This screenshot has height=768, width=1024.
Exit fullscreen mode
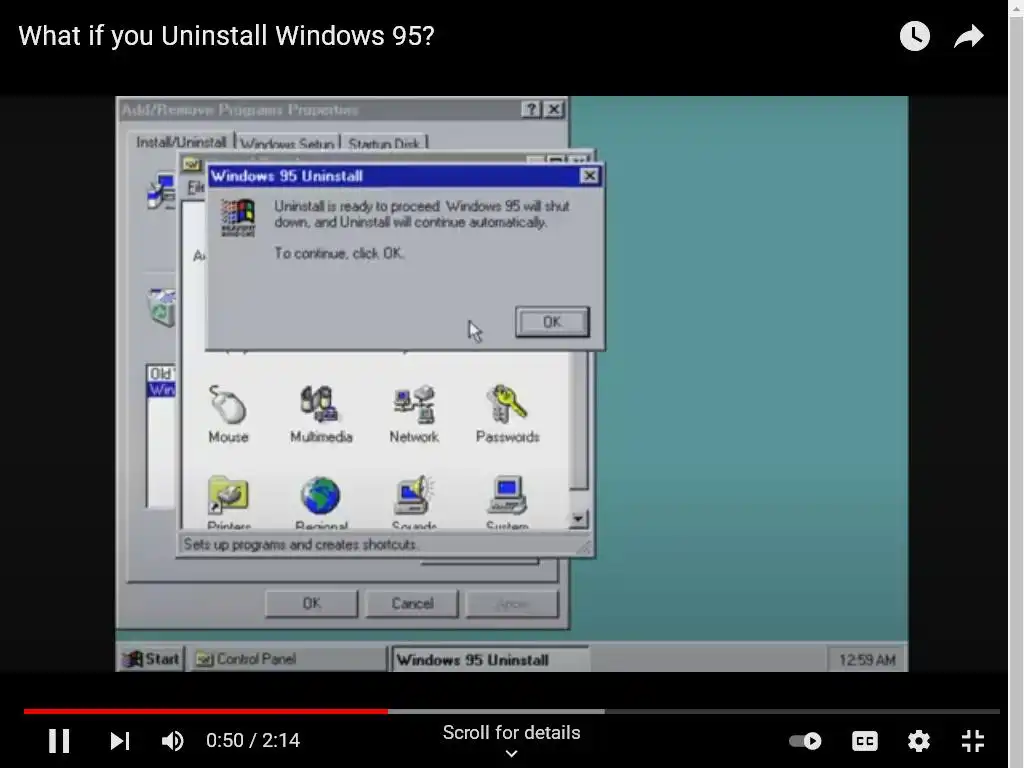[x=973, y=741]
